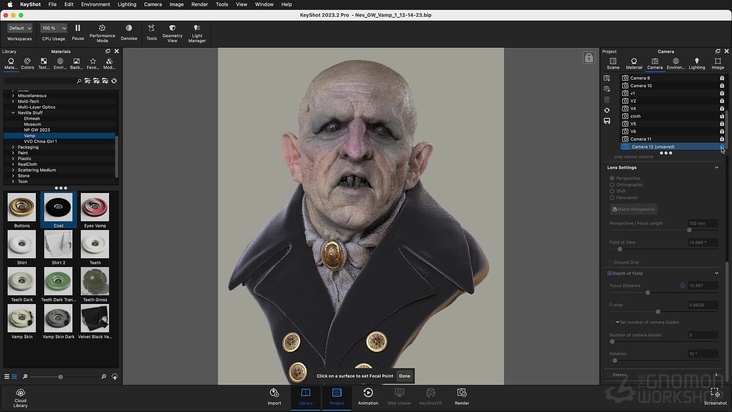Open the Geometry View

click(172, 28)
